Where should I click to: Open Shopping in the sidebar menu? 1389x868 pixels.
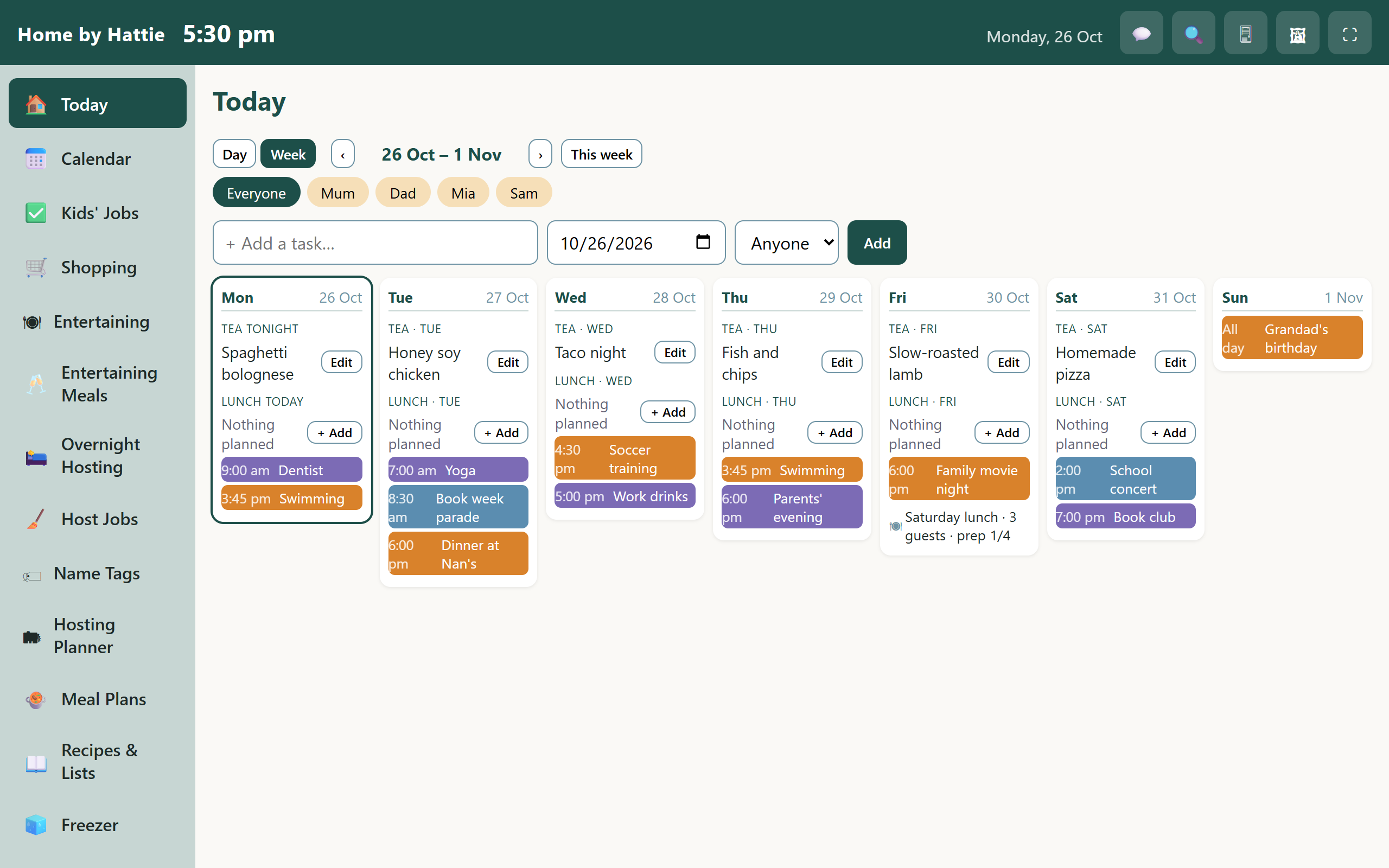[x=98, y=267]
